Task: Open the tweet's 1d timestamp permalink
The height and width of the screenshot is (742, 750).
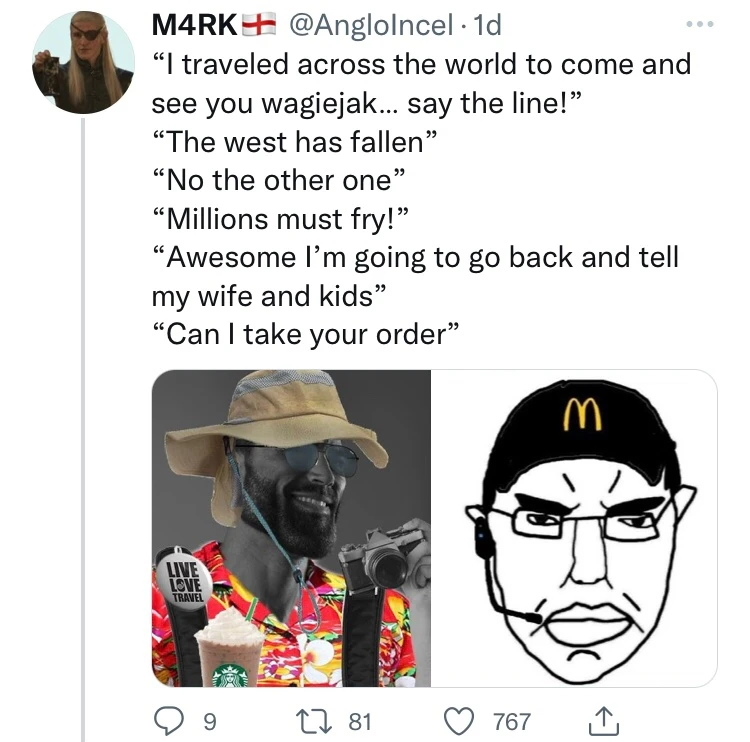Action: coord(487,25)
